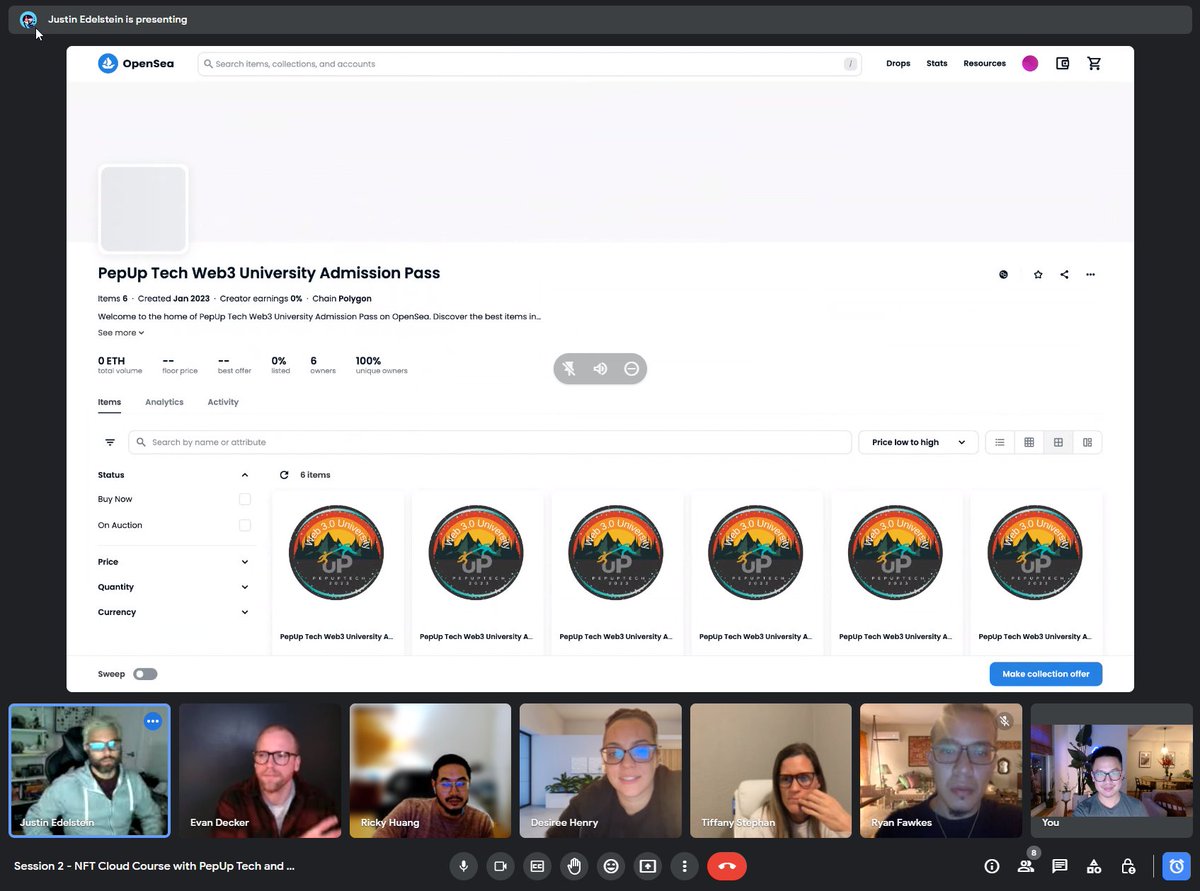This screenshot has width=1200, height=891.
Task: Switch to small grid view layout
Action: tap(1029, 442)
